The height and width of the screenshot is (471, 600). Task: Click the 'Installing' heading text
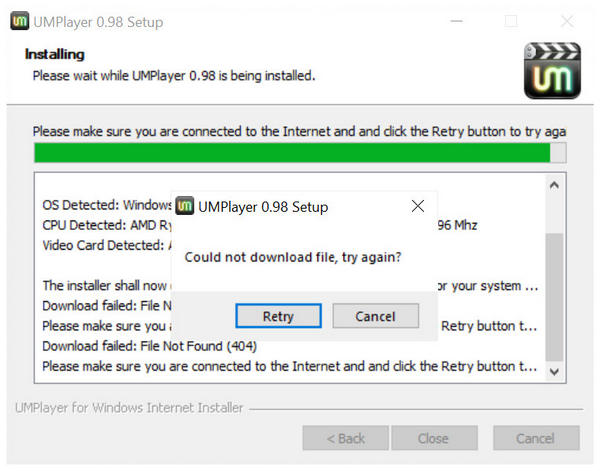tap(55, 54)
